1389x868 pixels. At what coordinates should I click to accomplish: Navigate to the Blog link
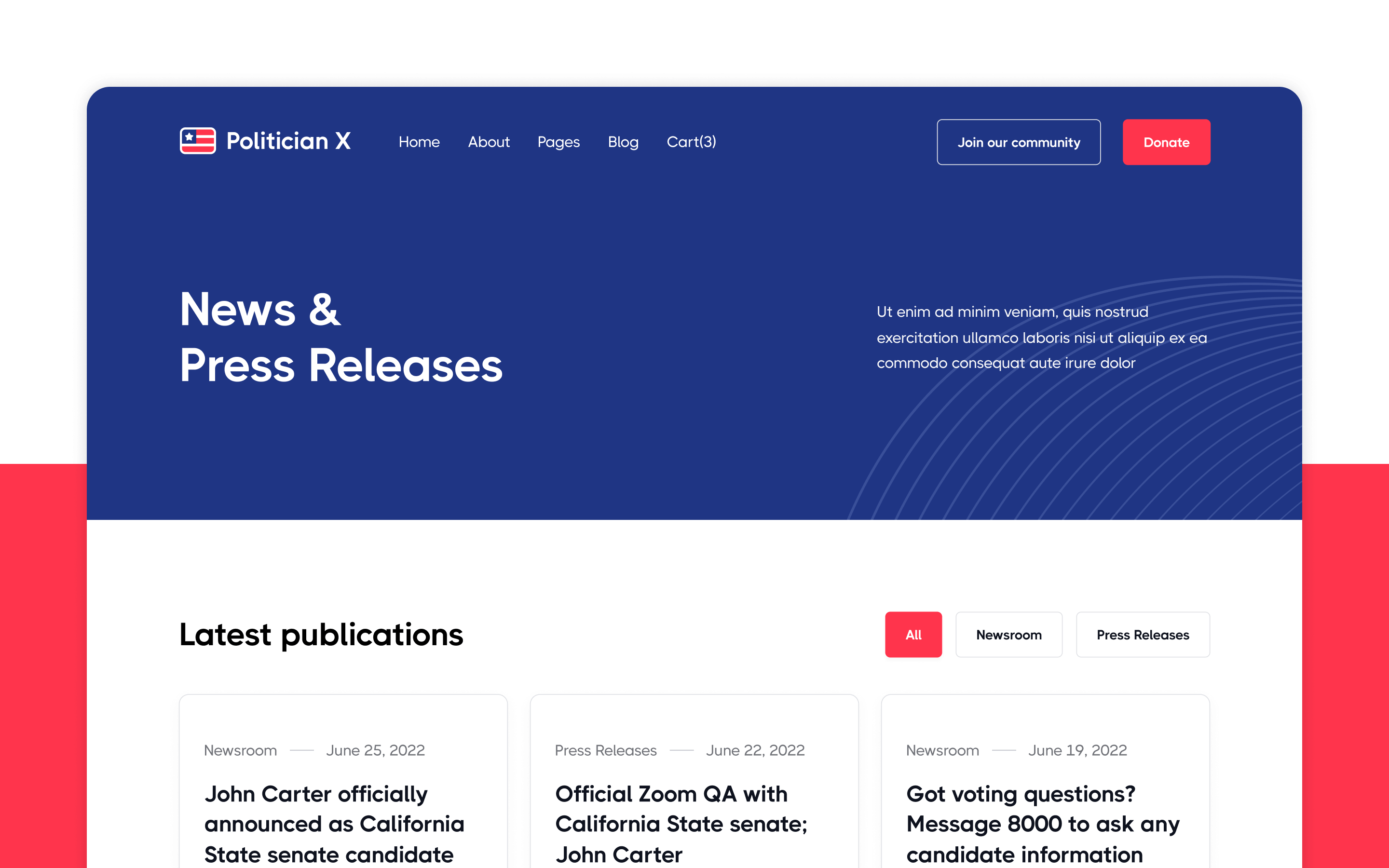click(623, 142)
